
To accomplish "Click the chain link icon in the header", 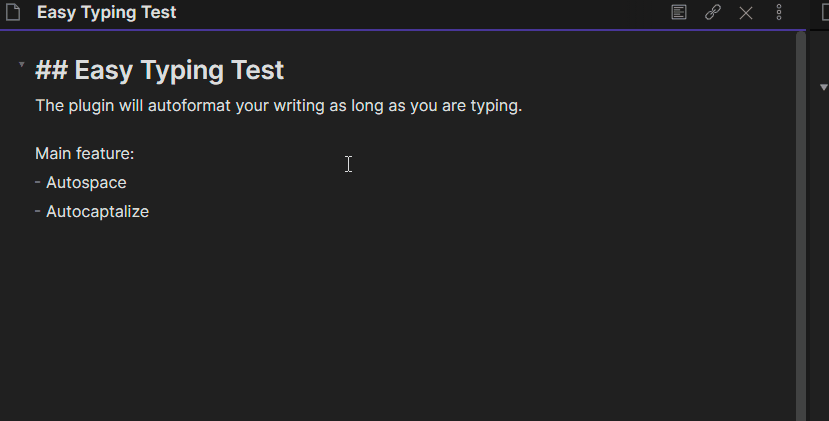I will point(713,12).
